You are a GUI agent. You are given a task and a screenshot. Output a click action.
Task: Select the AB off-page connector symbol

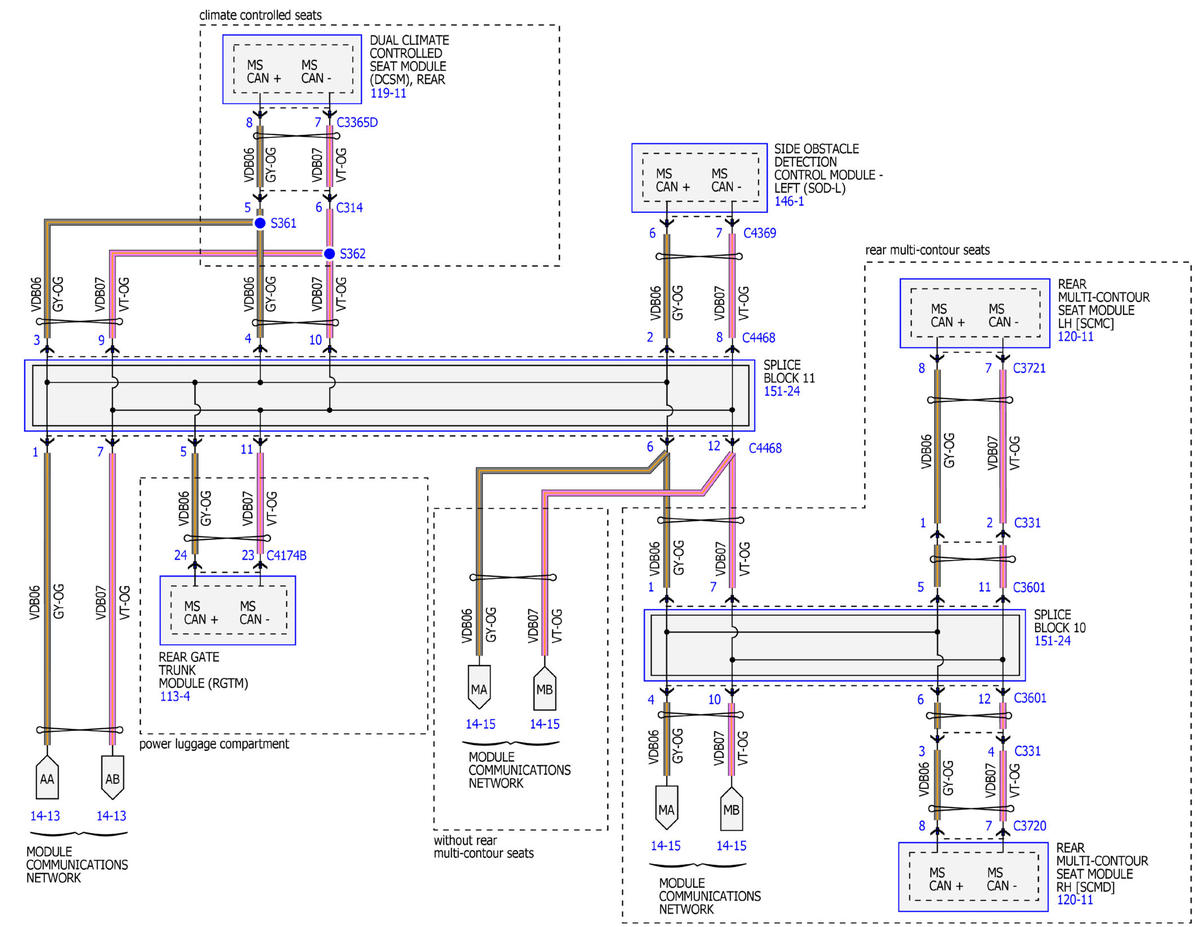point(112,778)
